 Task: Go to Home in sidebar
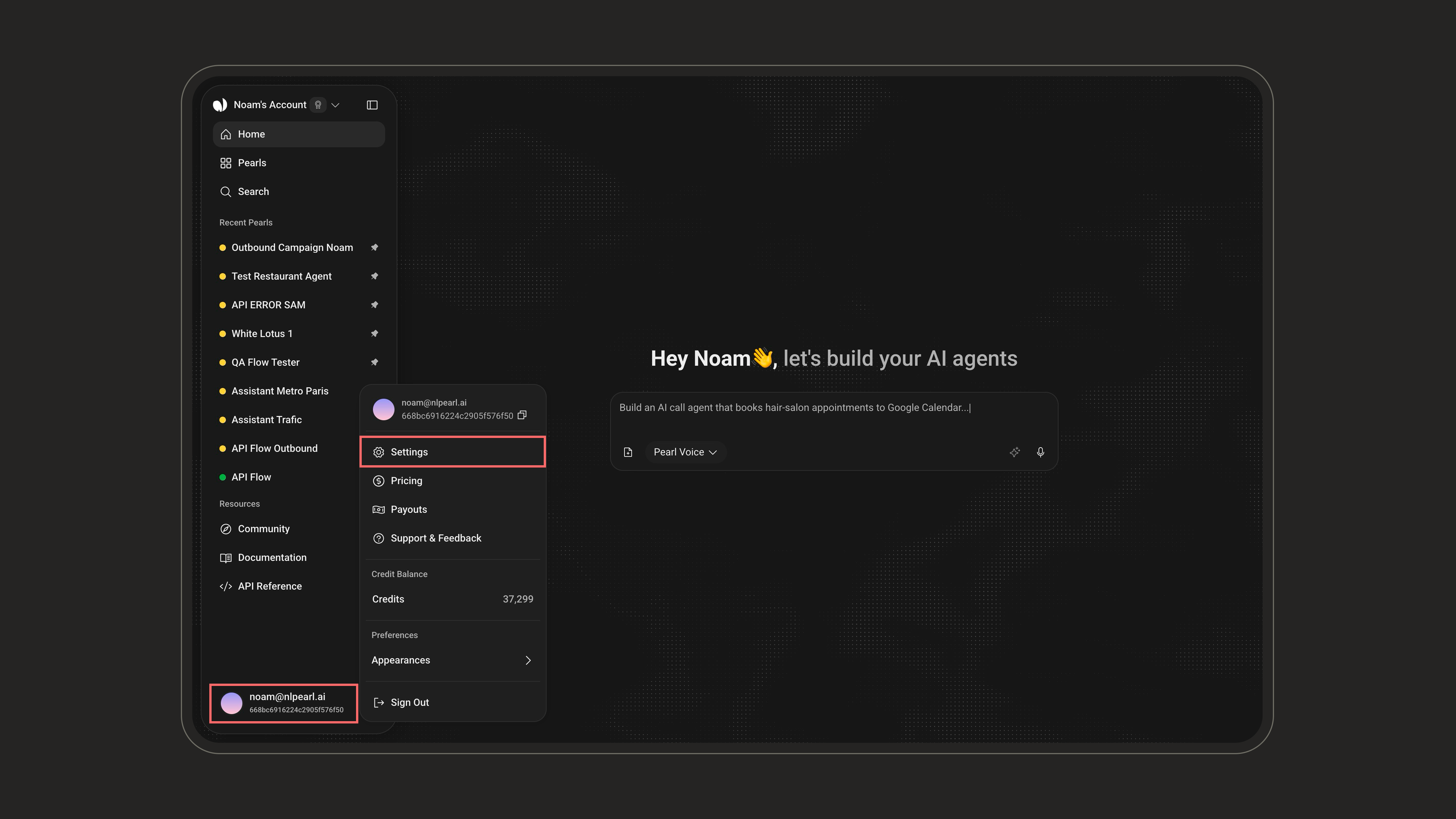click(298, 135)
